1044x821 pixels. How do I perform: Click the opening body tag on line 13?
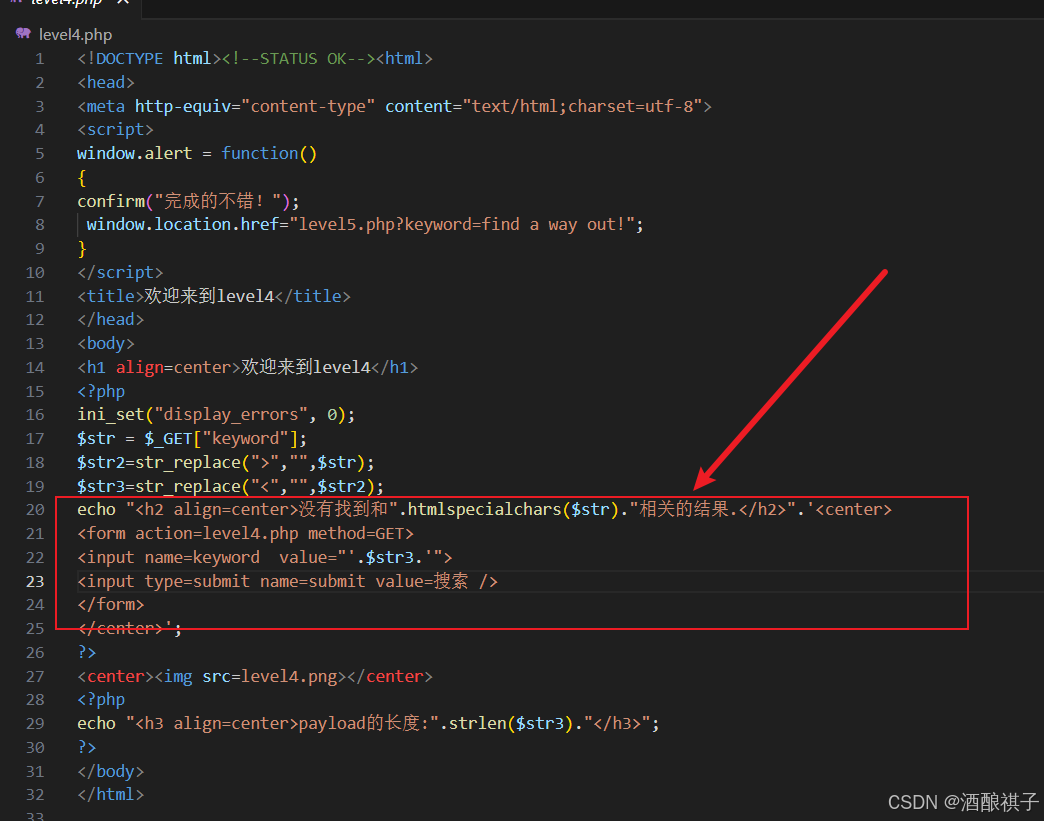coord(106,344)
